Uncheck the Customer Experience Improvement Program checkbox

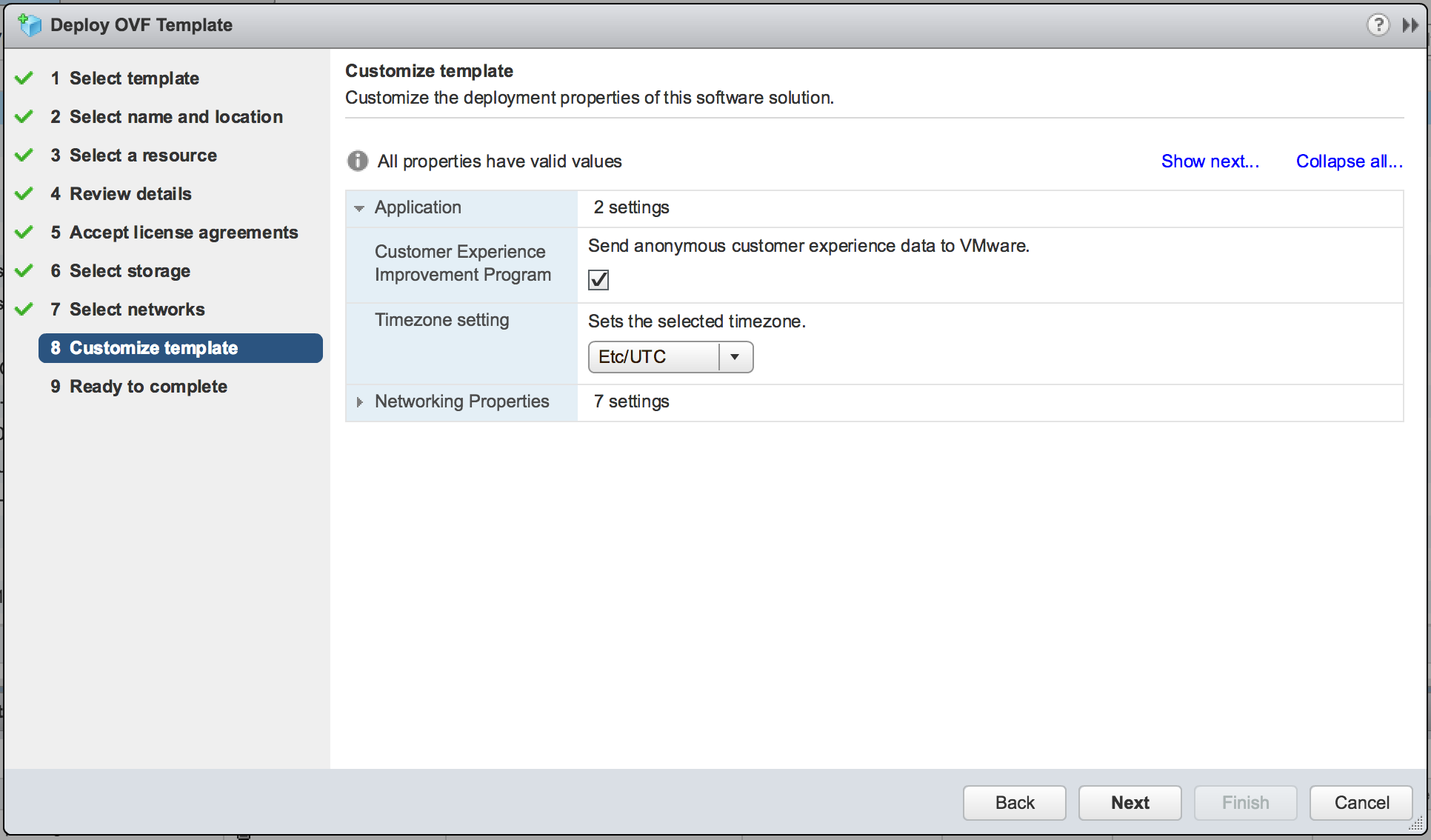coord(598,279)
